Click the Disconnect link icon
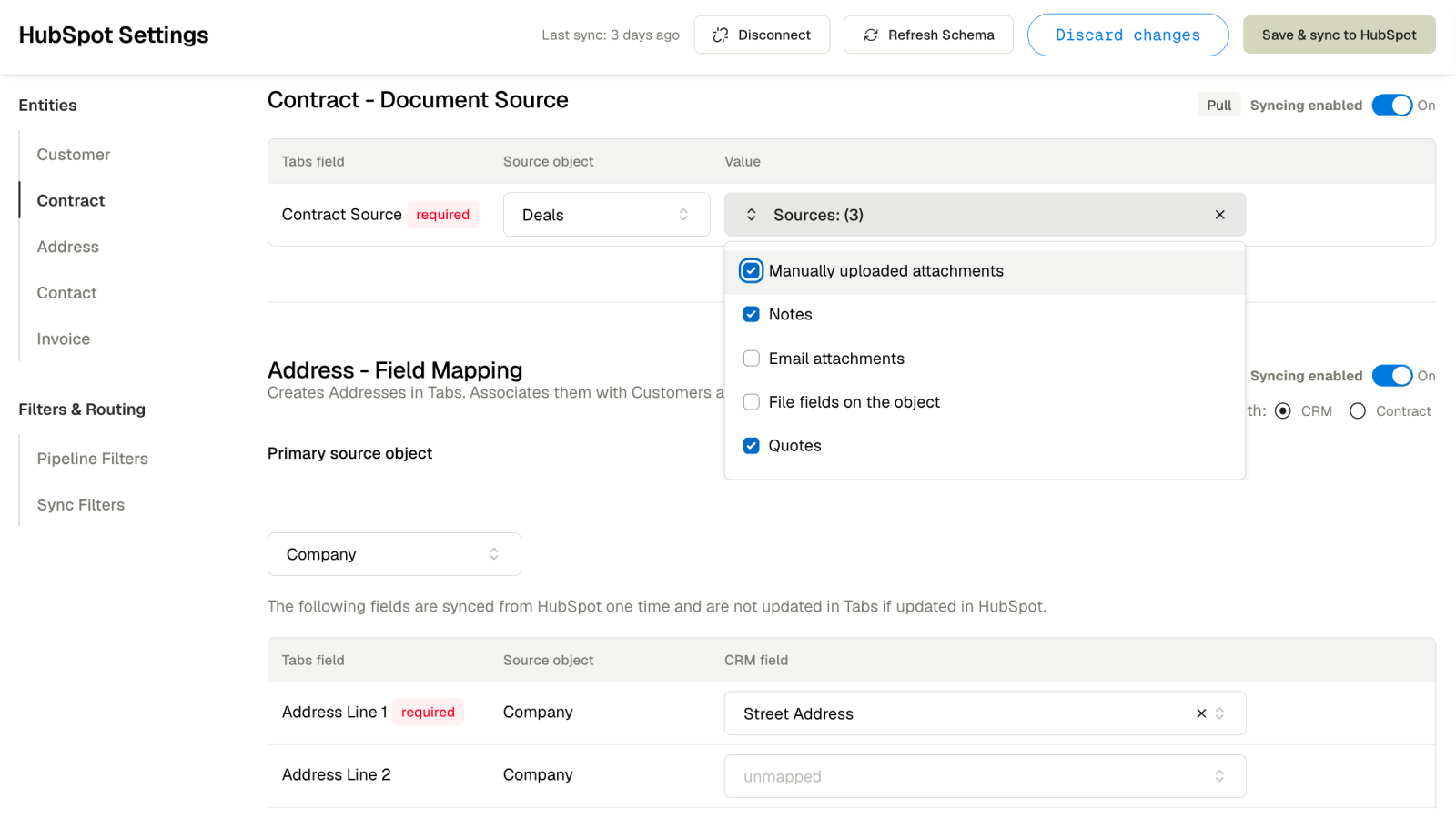Screen dimensions: 1456x819 pos(721,35)
